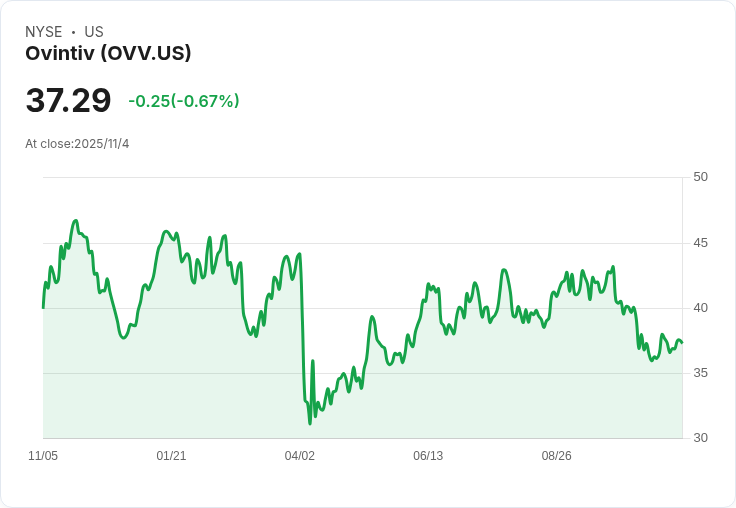Click the 50 price axis label
The width and height of the screenshot is (736, 508).
point(700,177)
